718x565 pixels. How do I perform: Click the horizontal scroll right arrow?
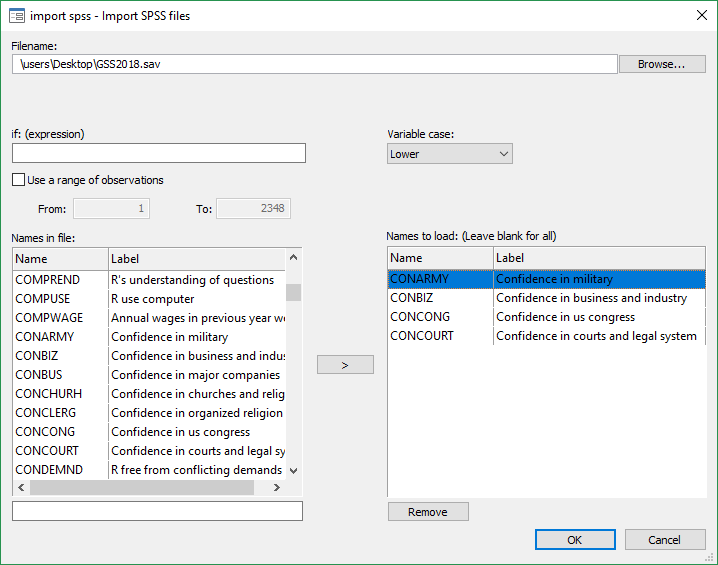(276, 488)
